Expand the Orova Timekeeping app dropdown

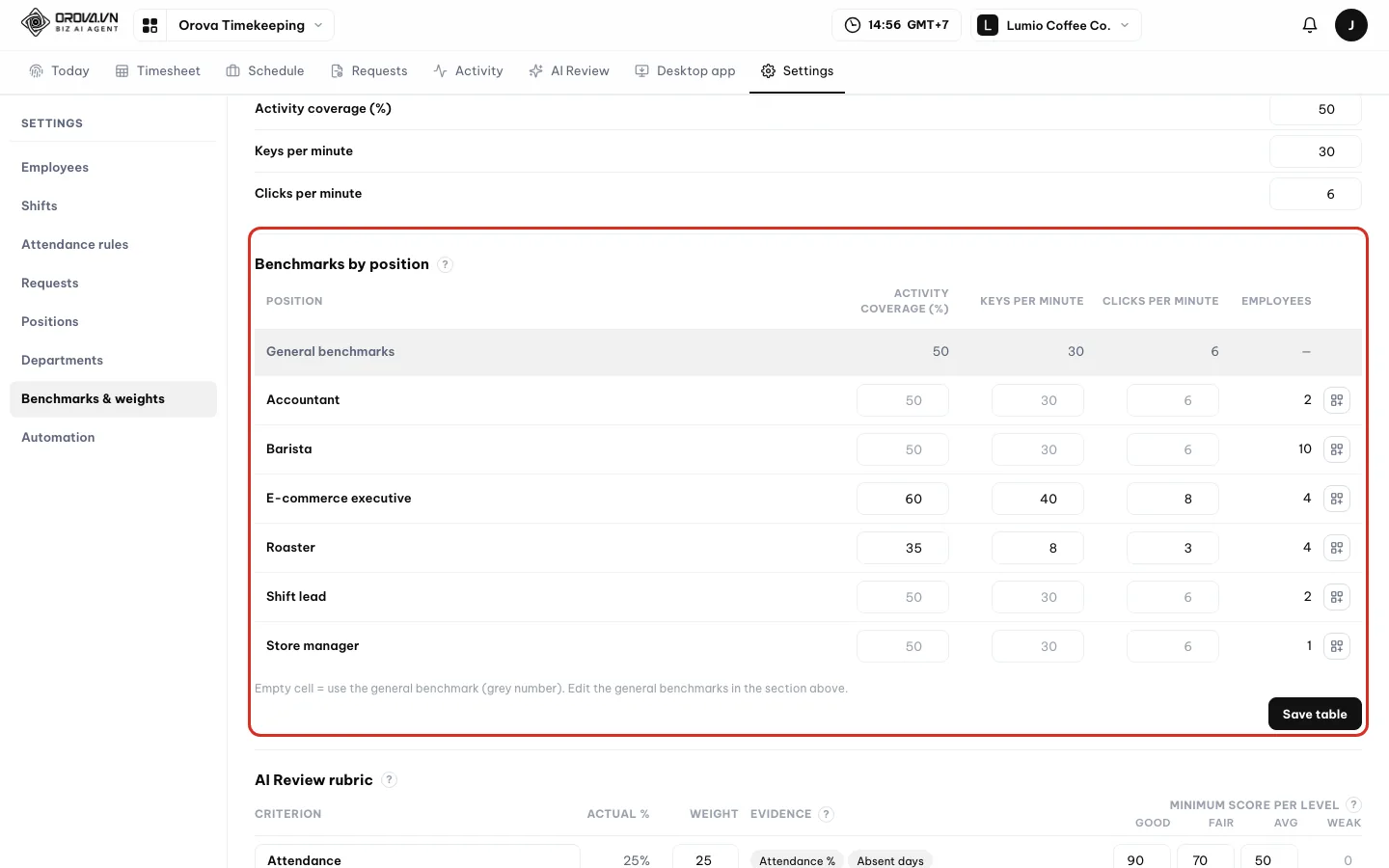point(251,25)
